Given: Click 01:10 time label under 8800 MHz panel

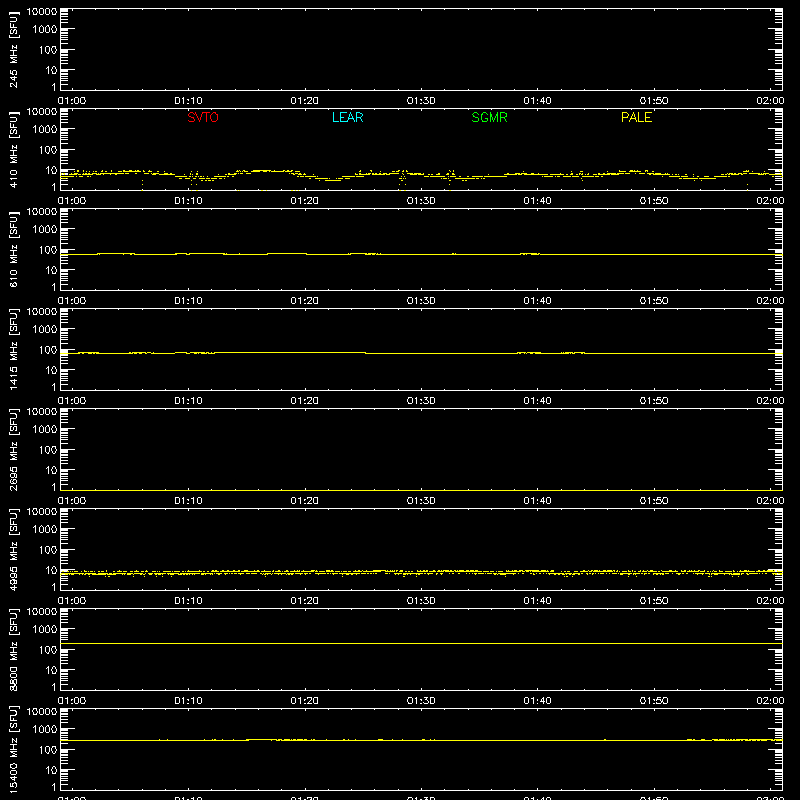Looking at the screenshot, I should tap(188, 701).
